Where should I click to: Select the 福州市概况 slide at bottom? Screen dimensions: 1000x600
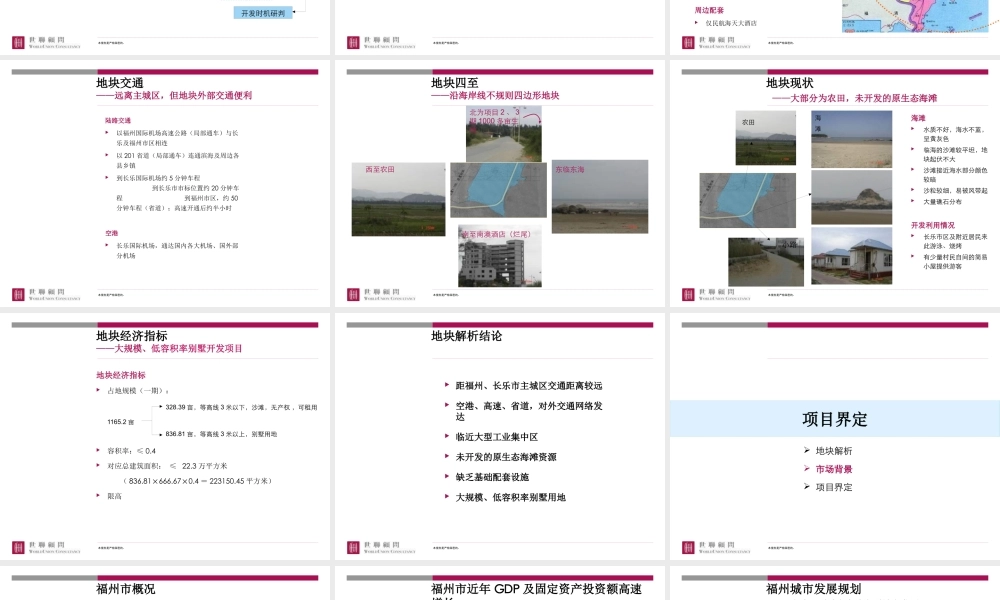(165, 583)
